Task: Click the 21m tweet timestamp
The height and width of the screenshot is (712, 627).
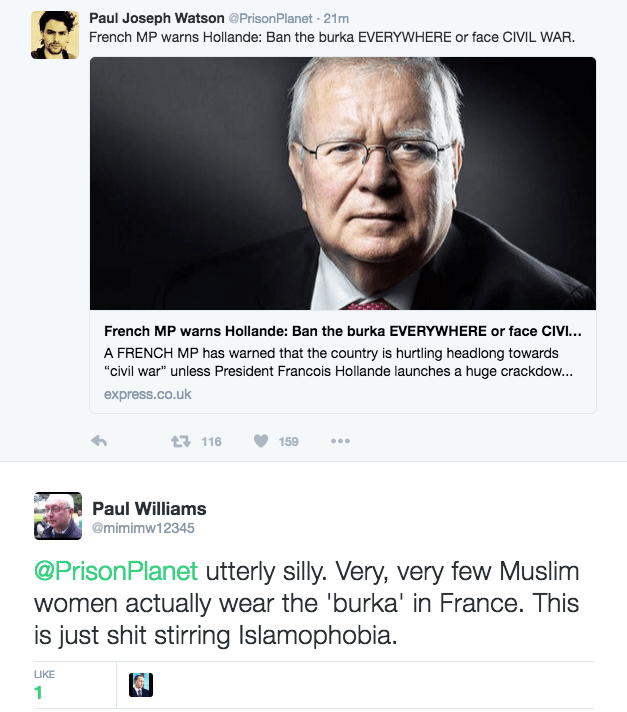Action: coord(331,18)
